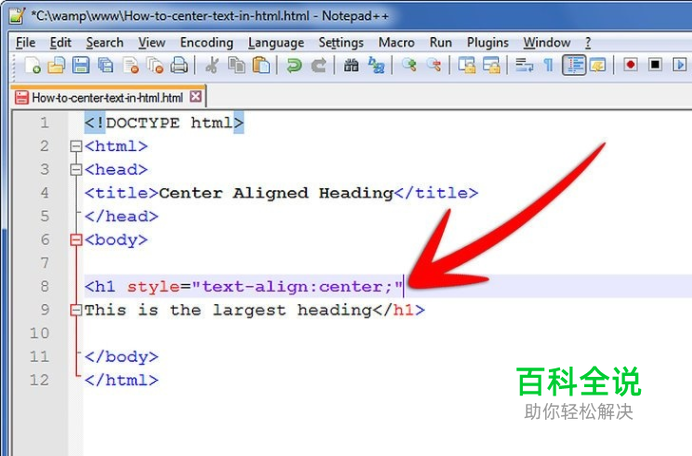The width and height of the screenshot is (692, 456).
Task: Click the macro Playback icon
Action: 680,65
